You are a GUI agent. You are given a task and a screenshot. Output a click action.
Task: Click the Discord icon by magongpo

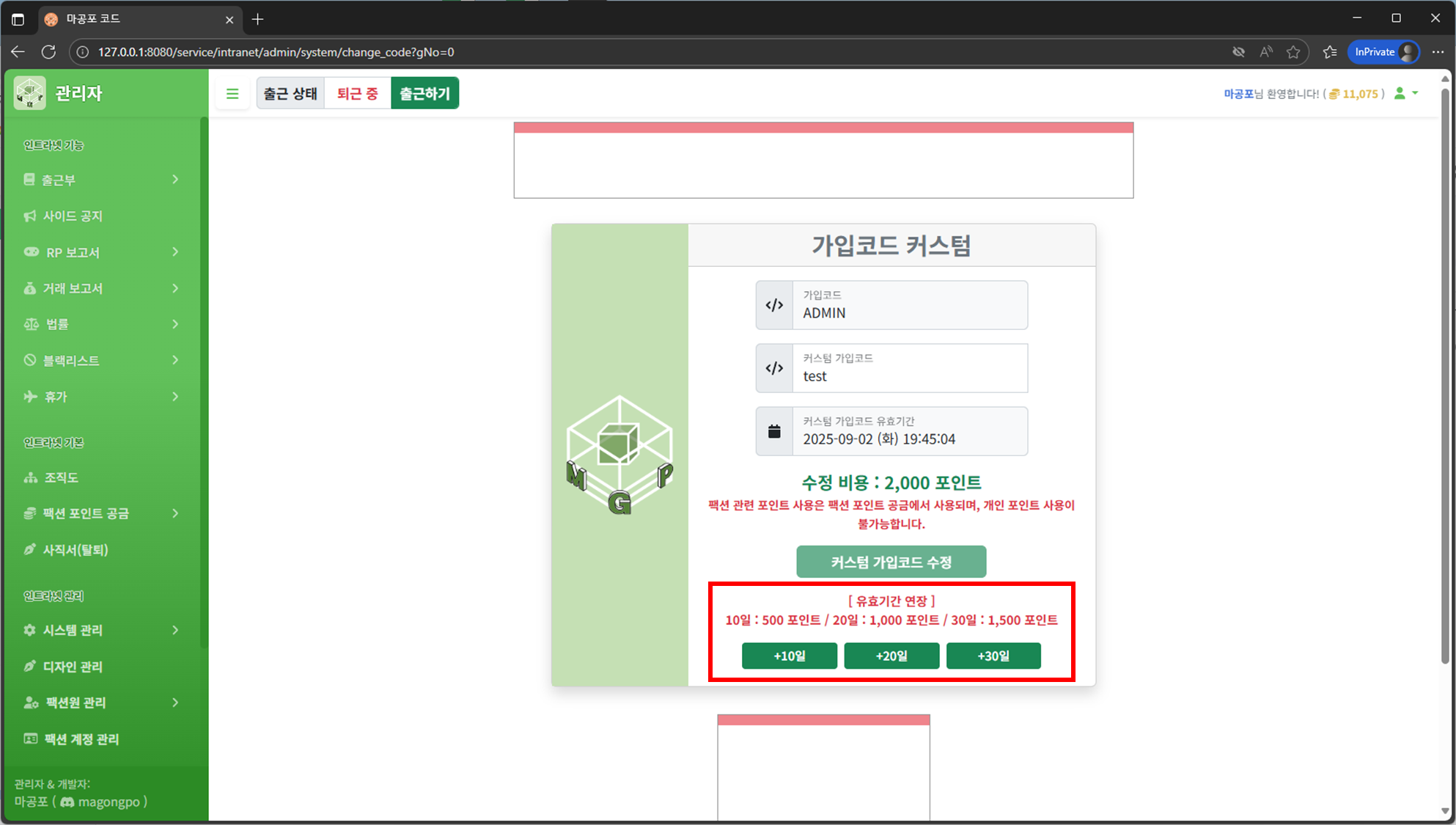pos(67,802)
